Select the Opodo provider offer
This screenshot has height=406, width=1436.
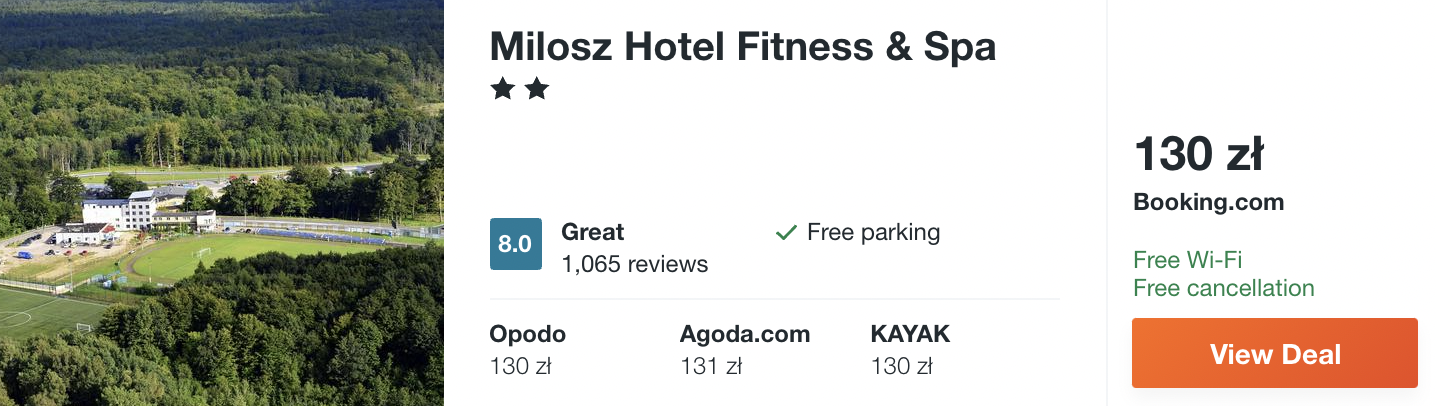(528, 350)
